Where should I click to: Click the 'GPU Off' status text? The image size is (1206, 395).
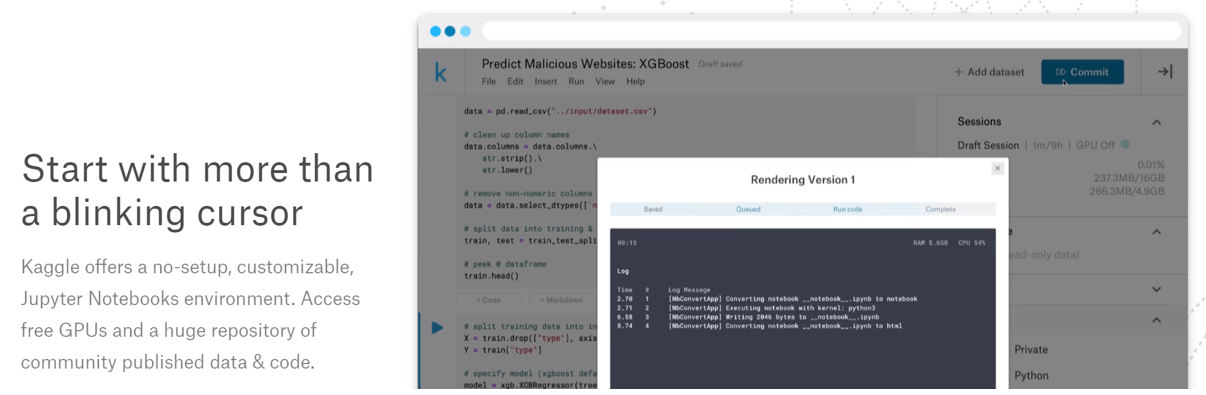click(x=1095, y=146)
